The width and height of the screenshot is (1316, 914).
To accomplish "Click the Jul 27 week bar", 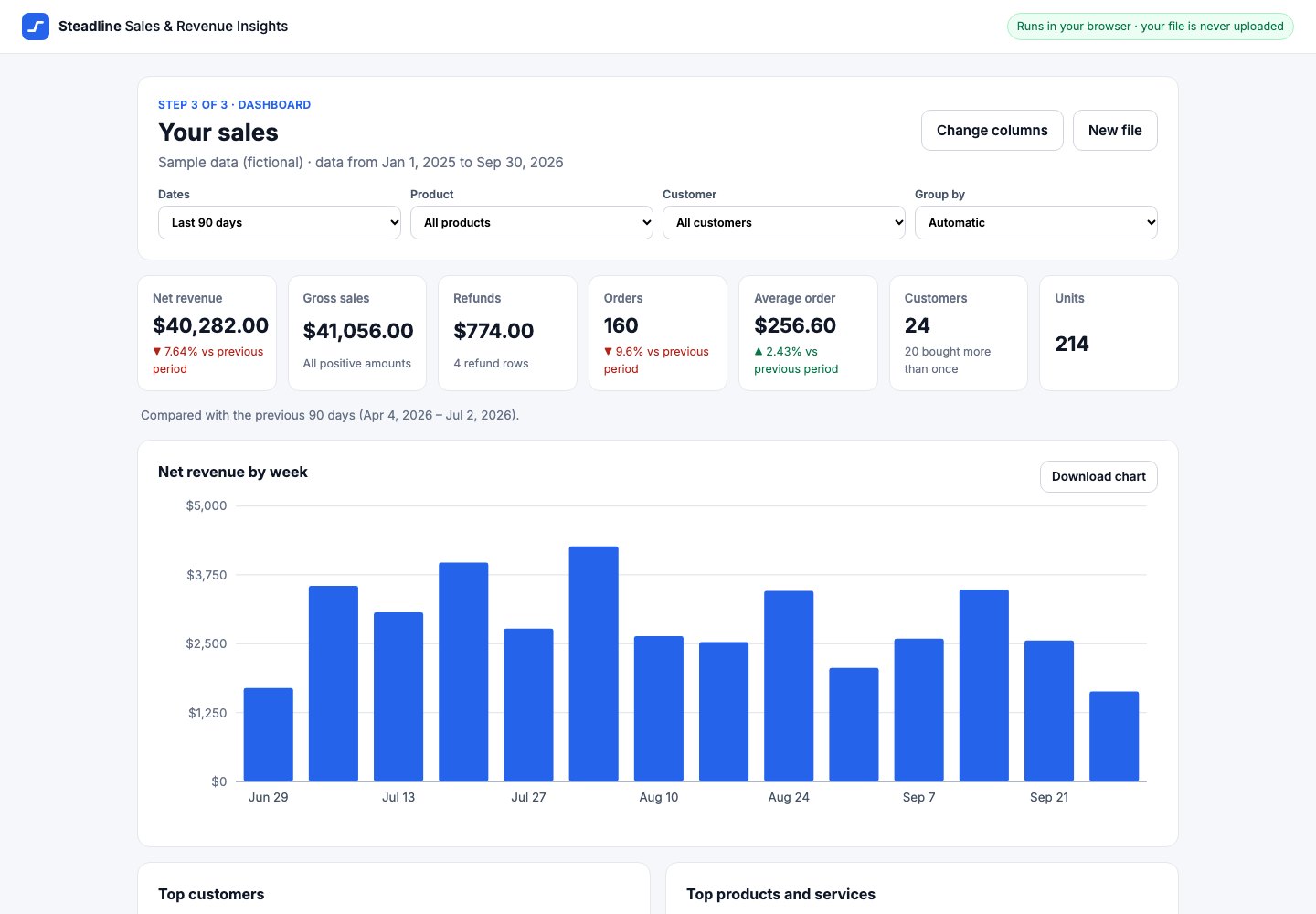I will [528, 705].
